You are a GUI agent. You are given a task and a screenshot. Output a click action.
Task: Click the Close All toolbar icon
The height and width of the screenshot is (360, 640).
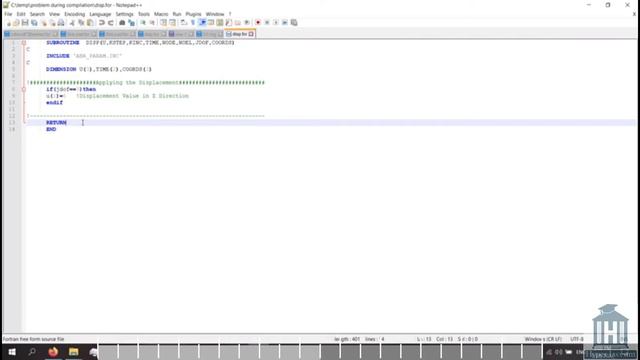click(x=52, y=23)
